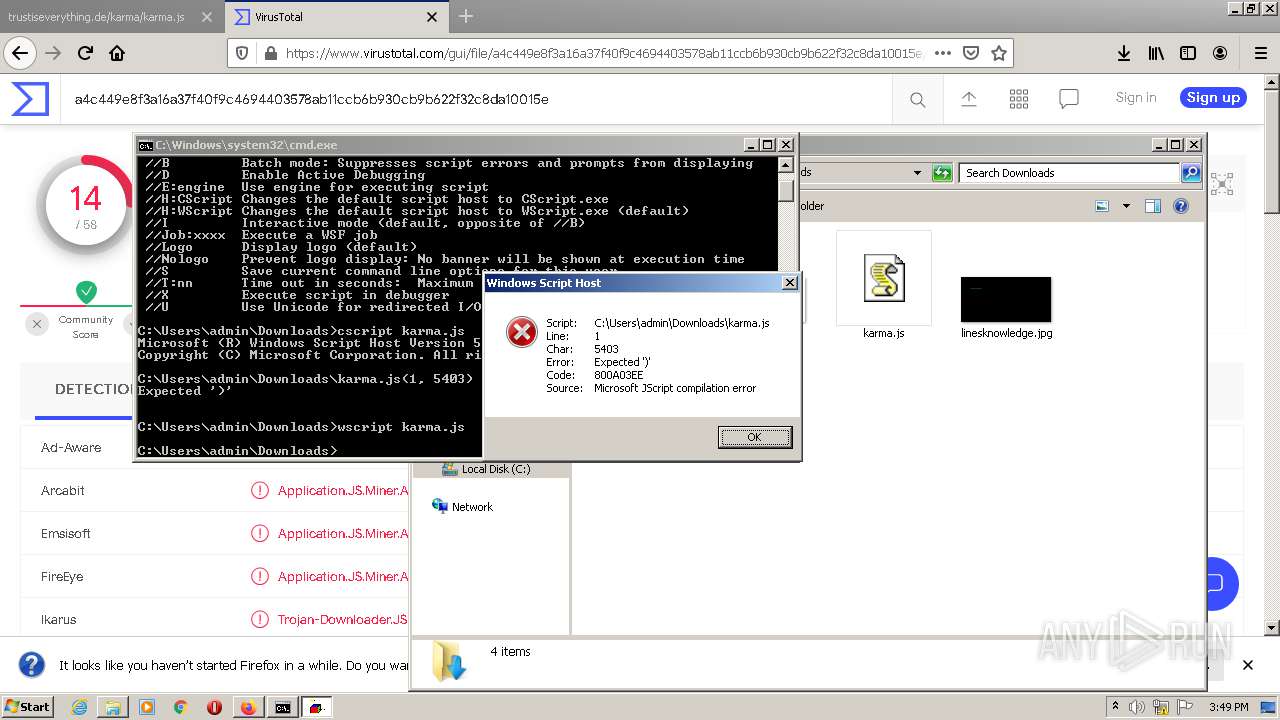Toggle Explorer preview pane
Screen dimensions: 1280x720
(1153, 206)
